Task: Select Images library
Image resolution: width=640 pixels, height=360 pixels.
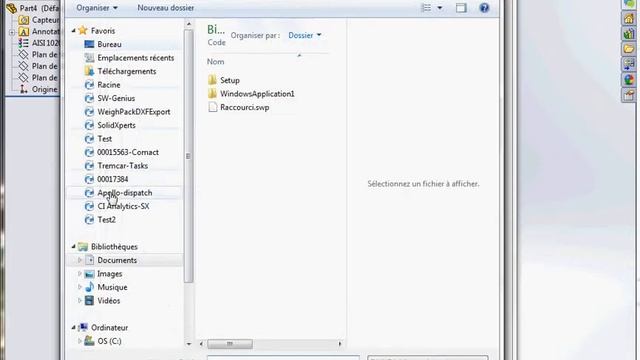Action: 109,273
